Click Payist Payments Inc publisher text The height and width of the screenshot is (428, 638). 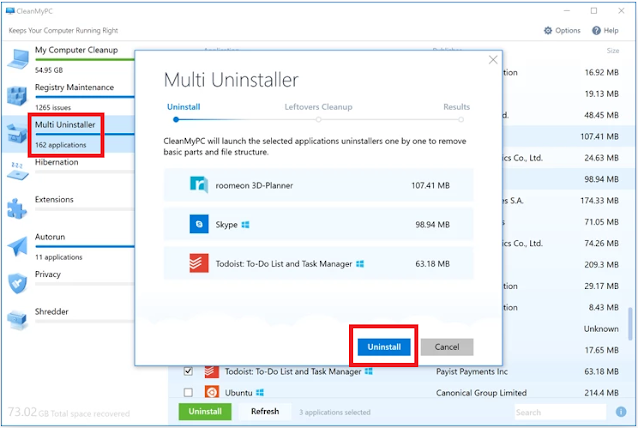472,371
